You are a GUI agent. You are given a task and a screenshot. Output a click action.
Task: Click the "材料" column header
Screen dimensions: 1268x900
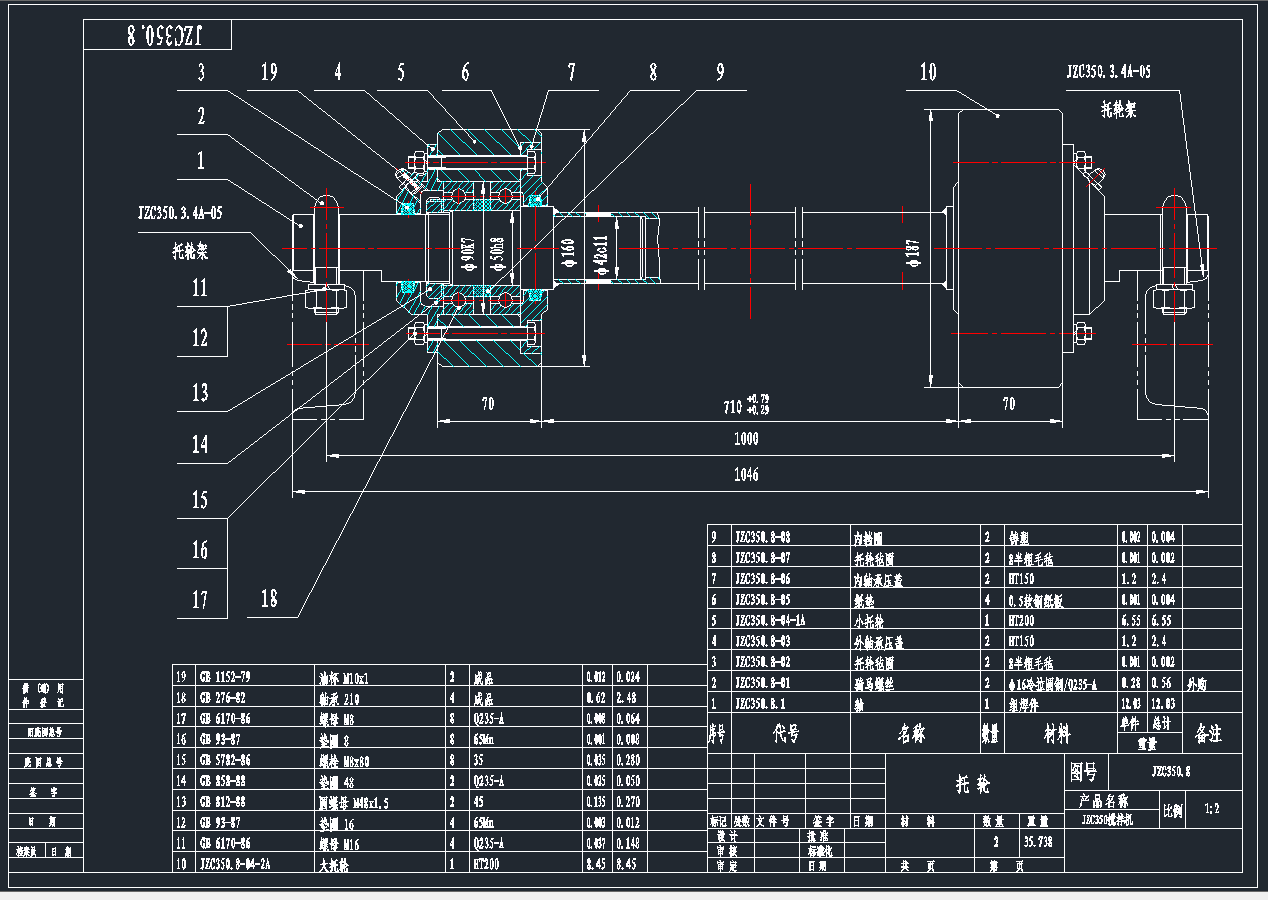click(1056, 734)
